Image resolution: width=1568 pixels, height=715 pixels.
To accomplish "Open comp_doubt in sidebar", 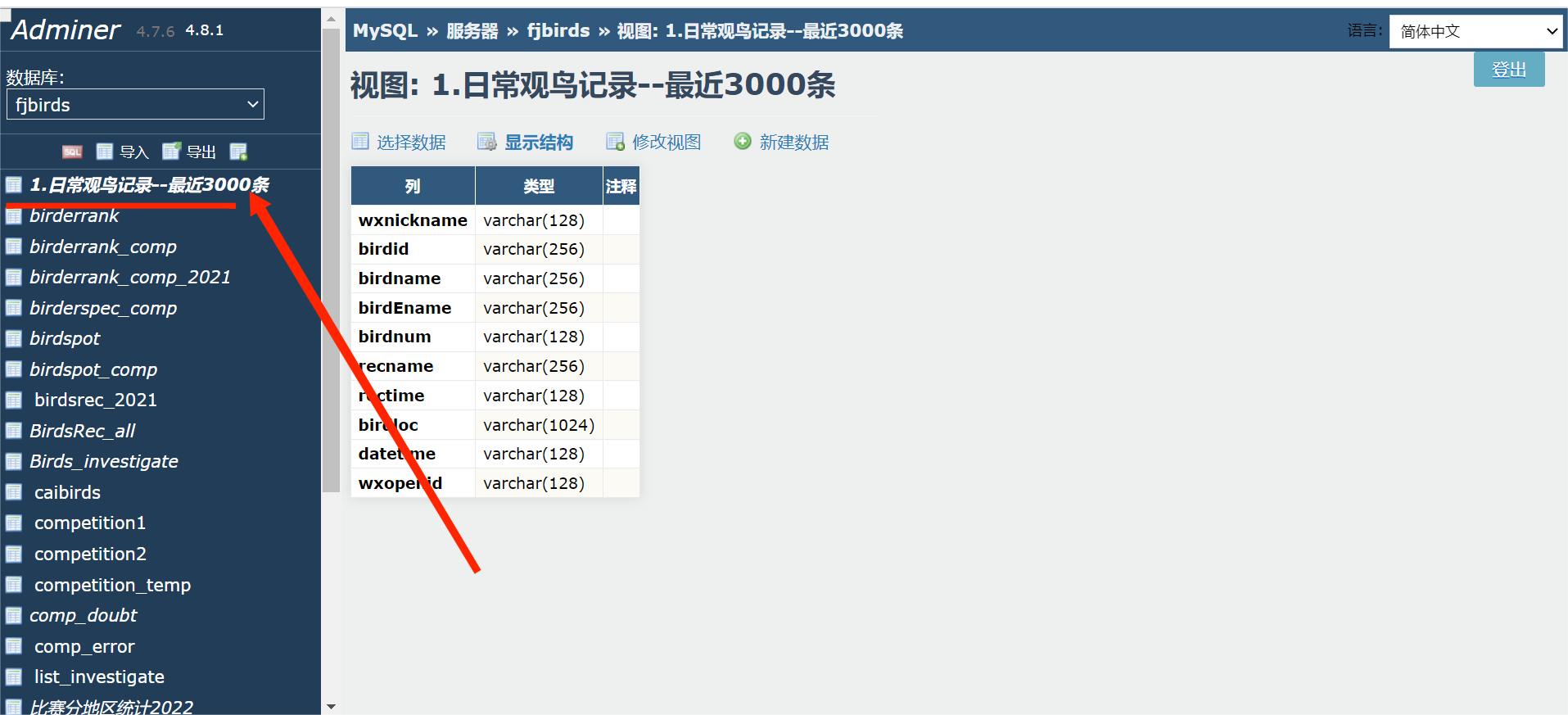I will 84,616.
